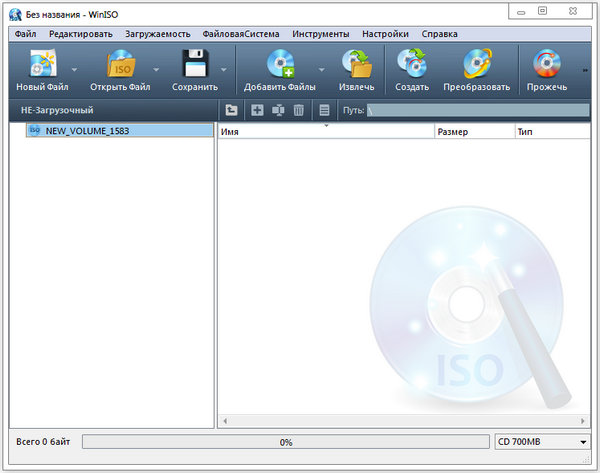Open the Файл menu
600x473 pixels.
pos(26,34)
